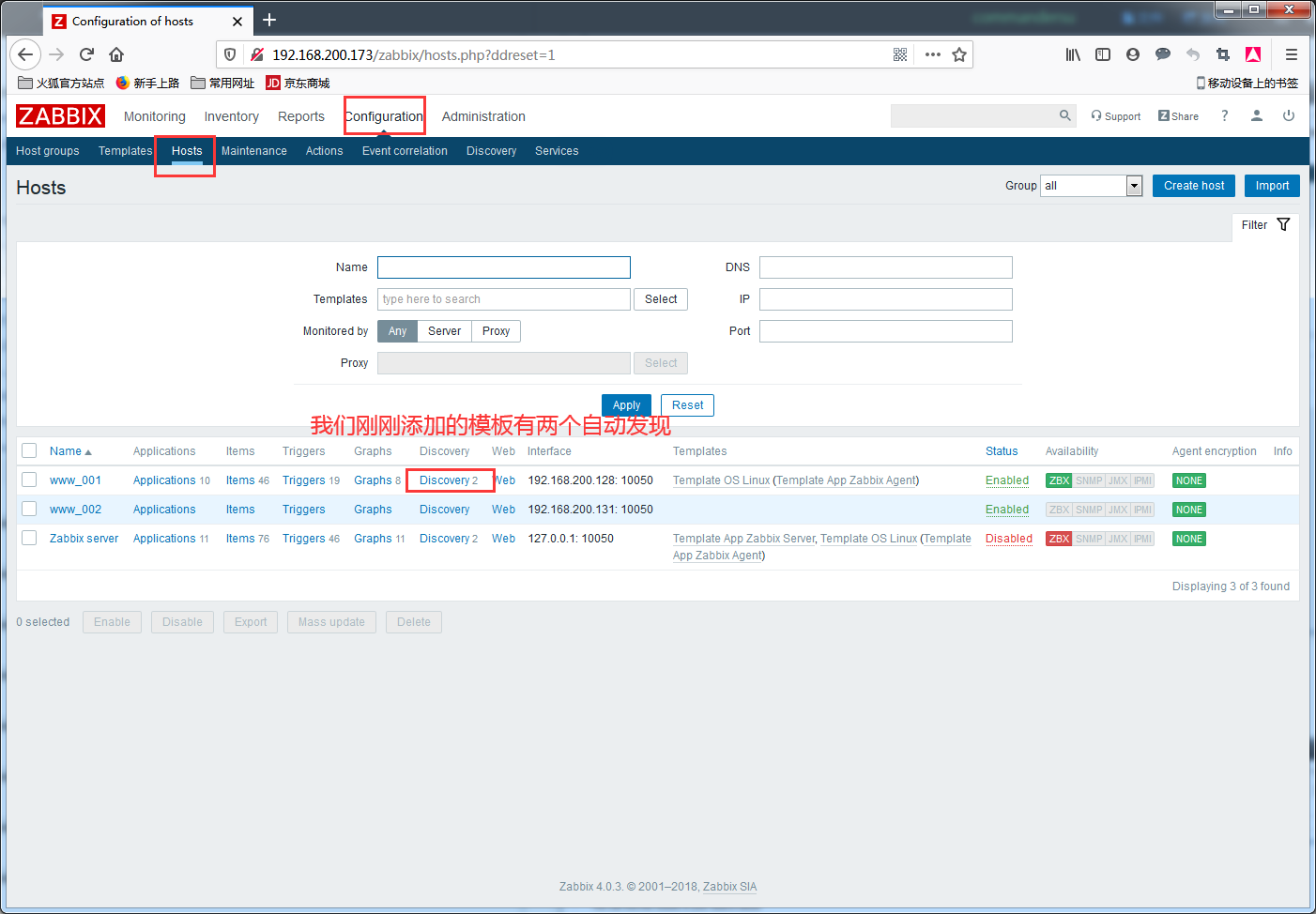
Task: Open Administration menu
Action: pos(483,116)
